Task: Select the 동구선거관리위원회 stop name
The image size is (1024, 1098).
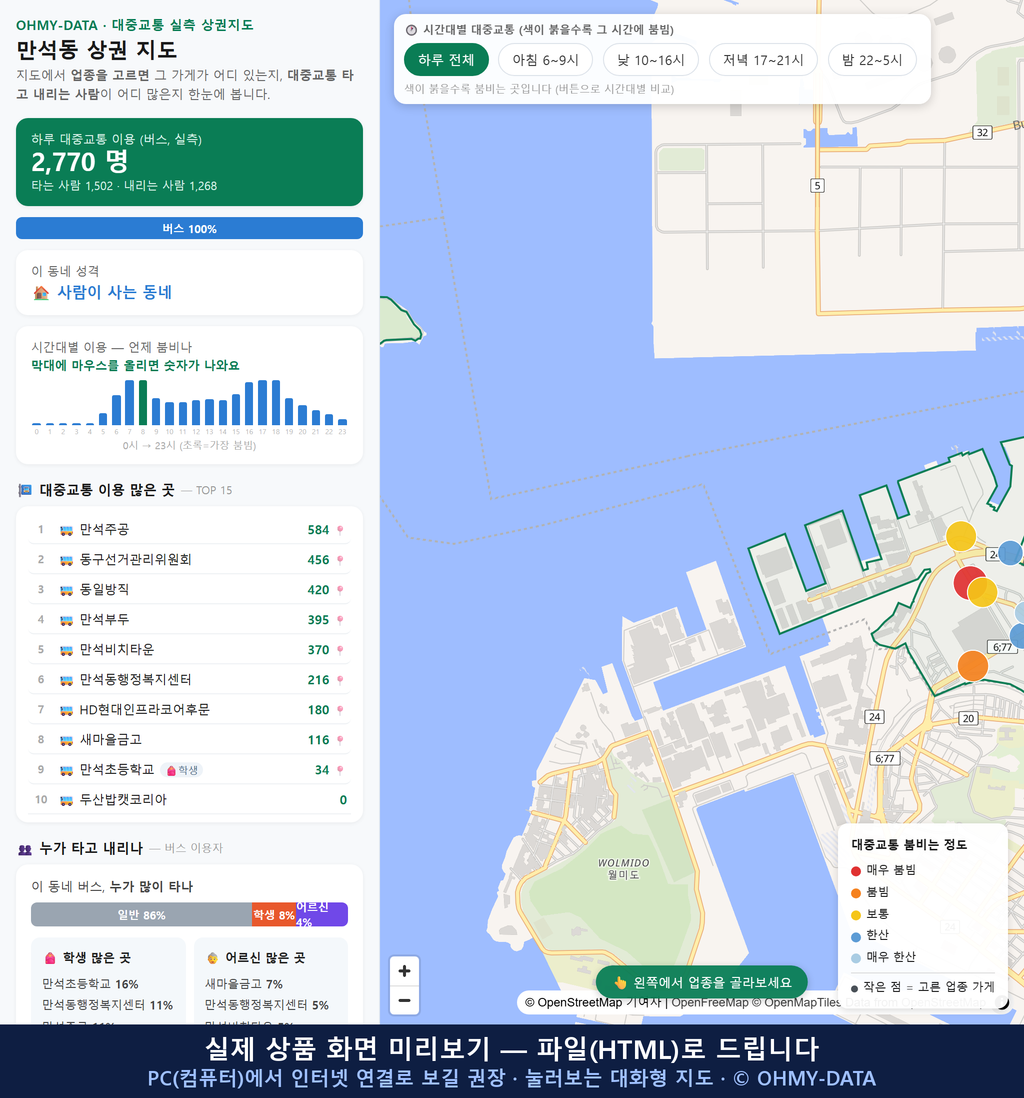Action: click(x=135, y=560)
